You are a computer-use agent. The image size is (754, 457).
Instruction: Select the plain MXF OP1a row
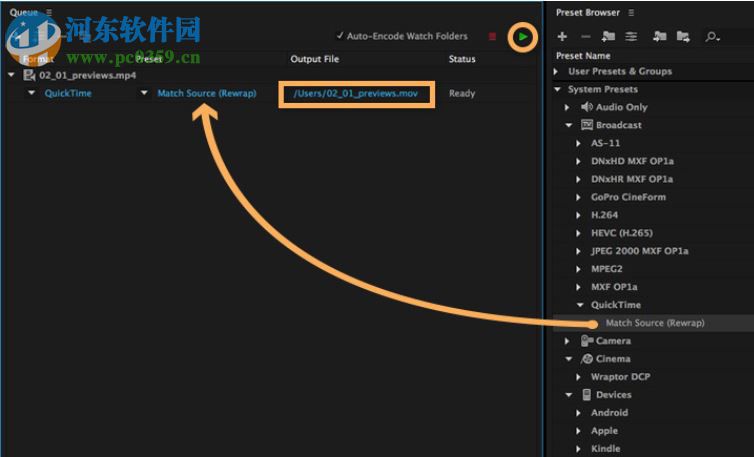tap(614, 287)
